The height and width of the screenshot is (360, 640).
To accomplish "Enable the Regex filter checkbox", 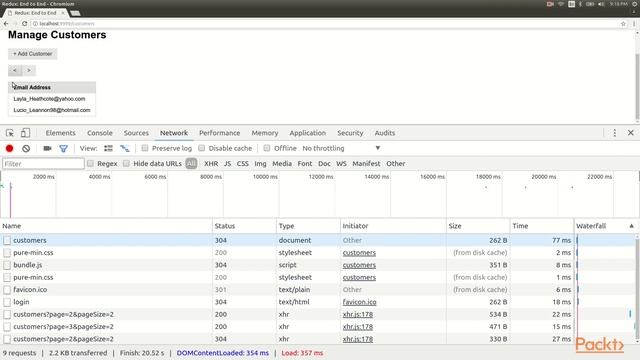I will point(91,164).
